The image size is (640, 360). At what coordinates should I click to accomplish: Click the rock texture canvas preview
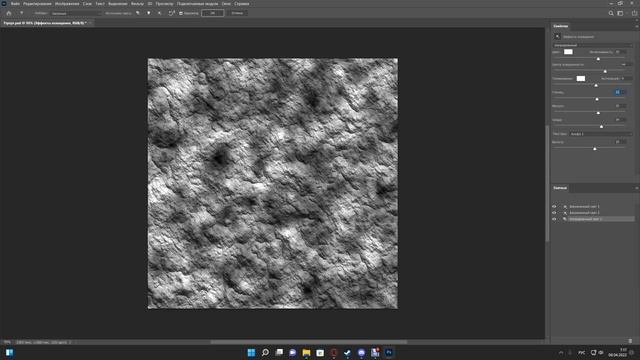pyautogui.click(x=273, y=183)
